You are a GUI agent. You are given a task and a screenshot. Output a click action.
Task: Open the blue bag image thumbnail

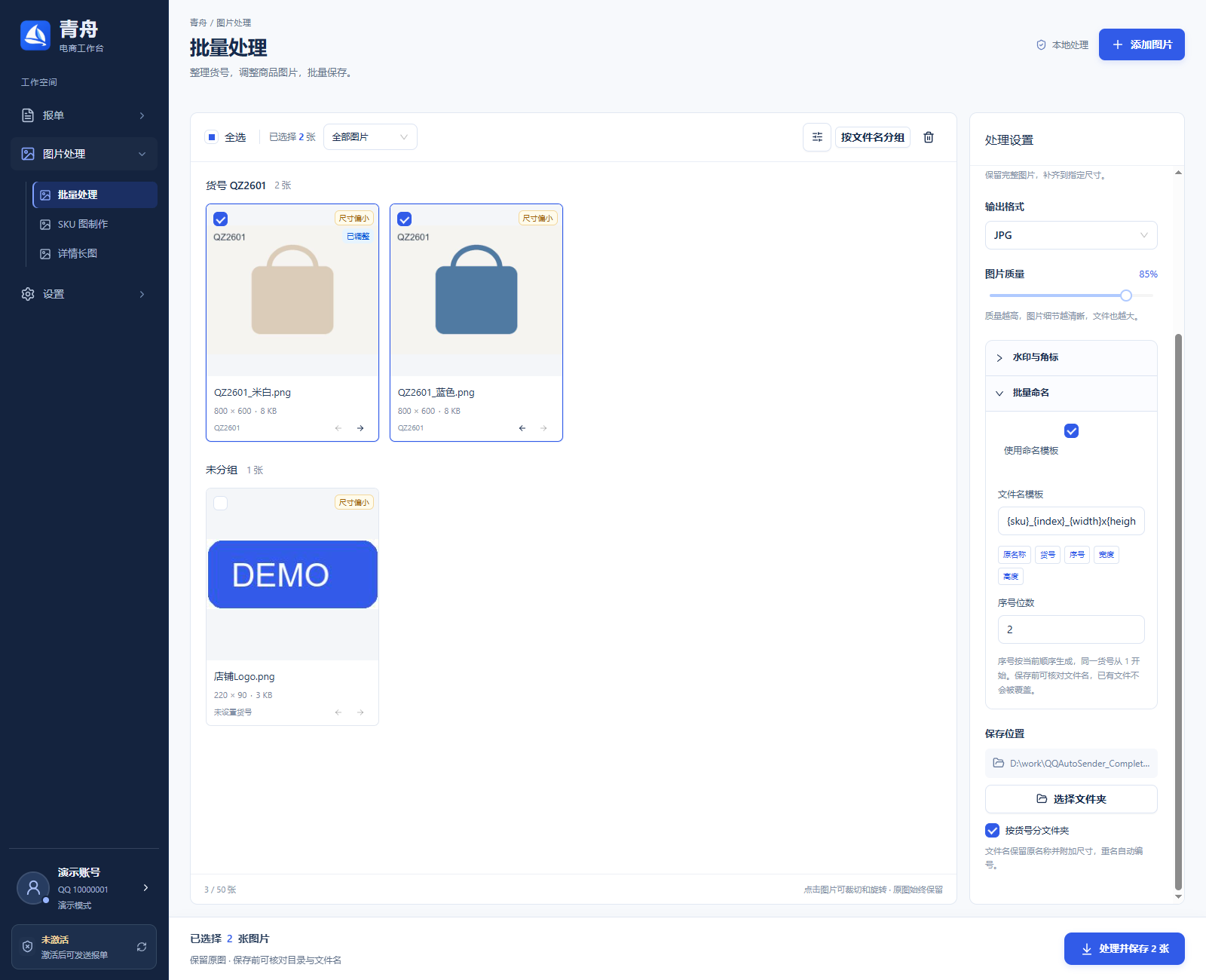coord(476,290)
